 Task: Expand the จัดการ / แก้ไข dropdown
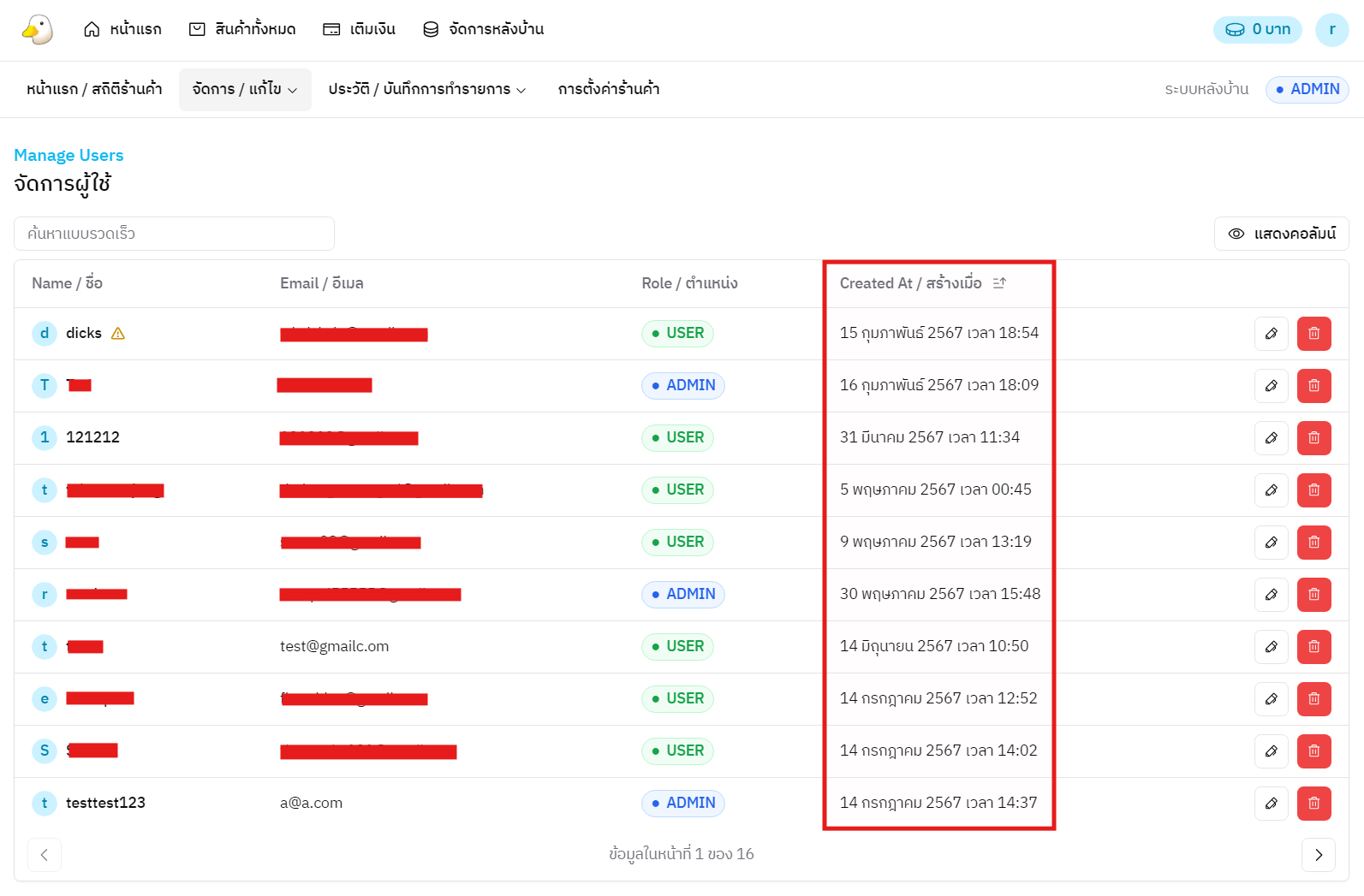tap(245, 89)
